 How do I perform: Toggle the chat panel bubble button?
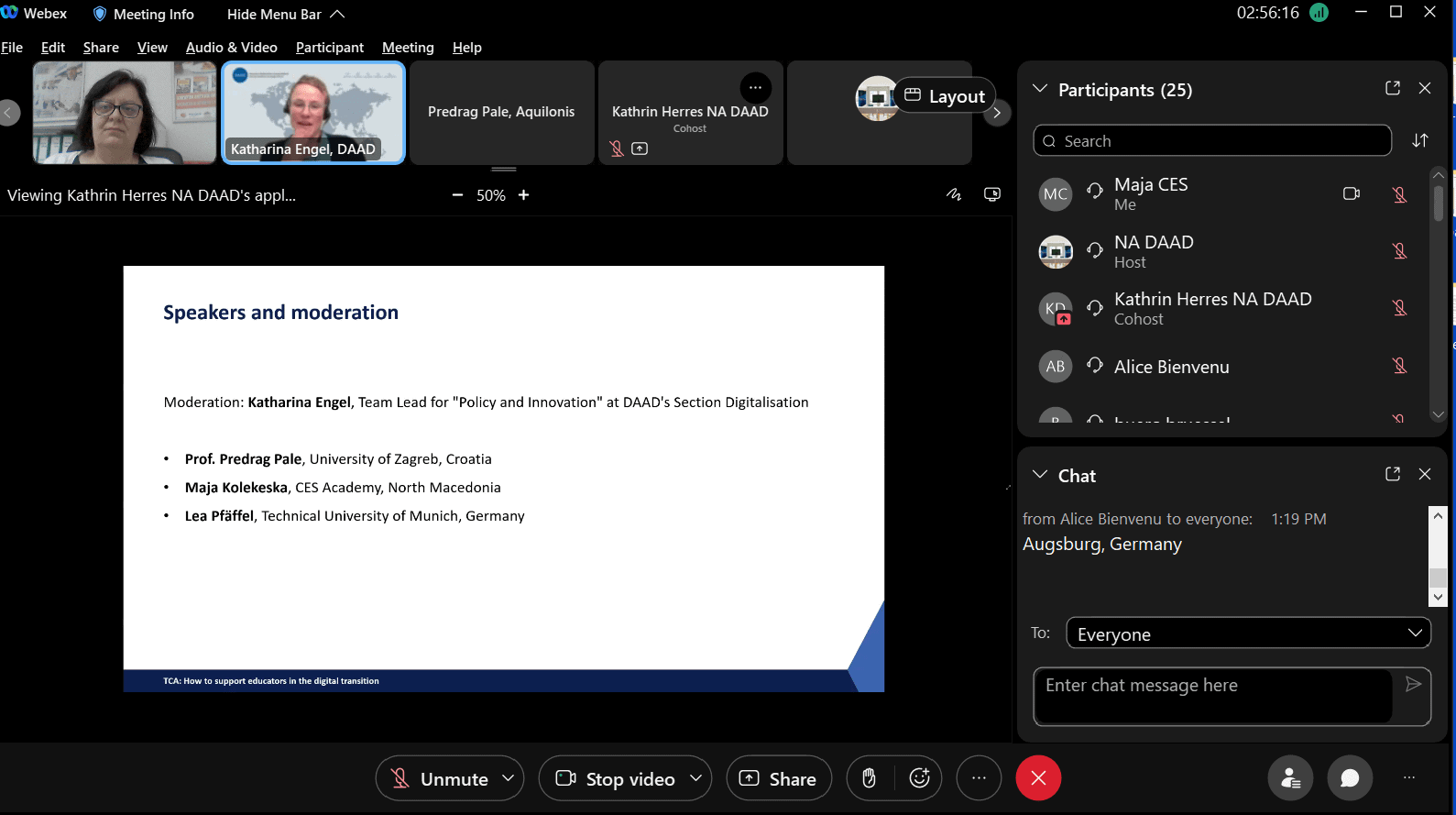tap(1349, 778)
